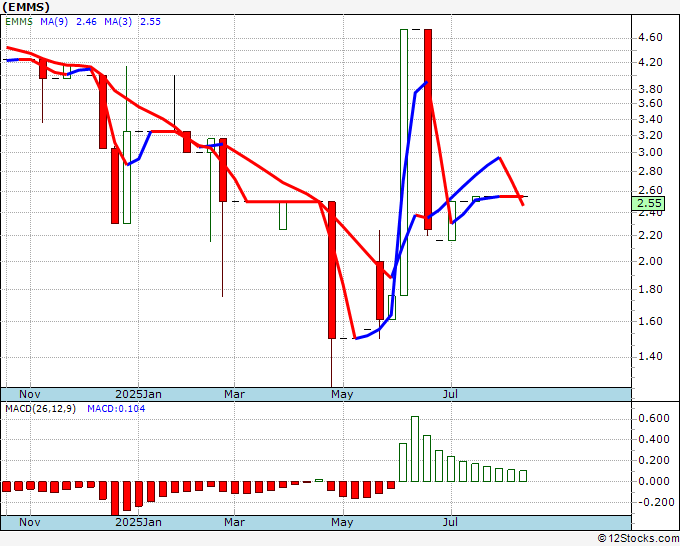Click Nov on the price chart time axis
The width and height of the screenshot is (680, 546).
point(30,394)
